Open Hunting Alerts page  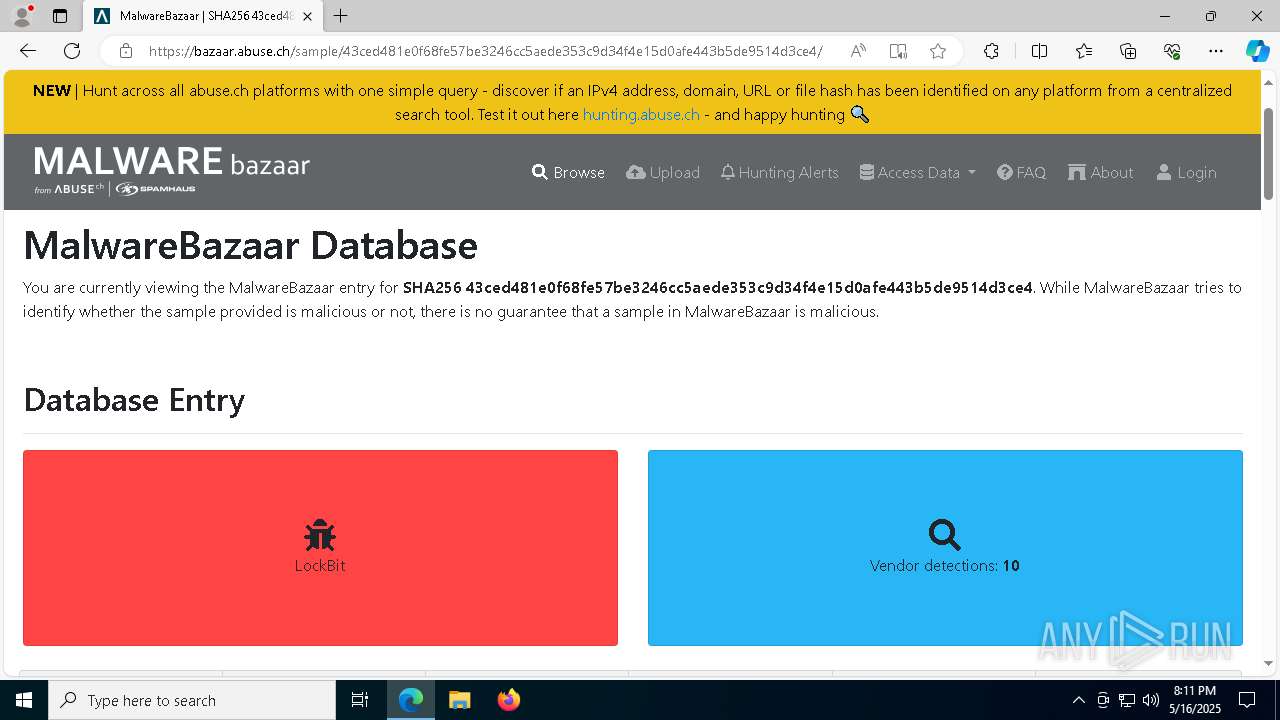[780, 172]
